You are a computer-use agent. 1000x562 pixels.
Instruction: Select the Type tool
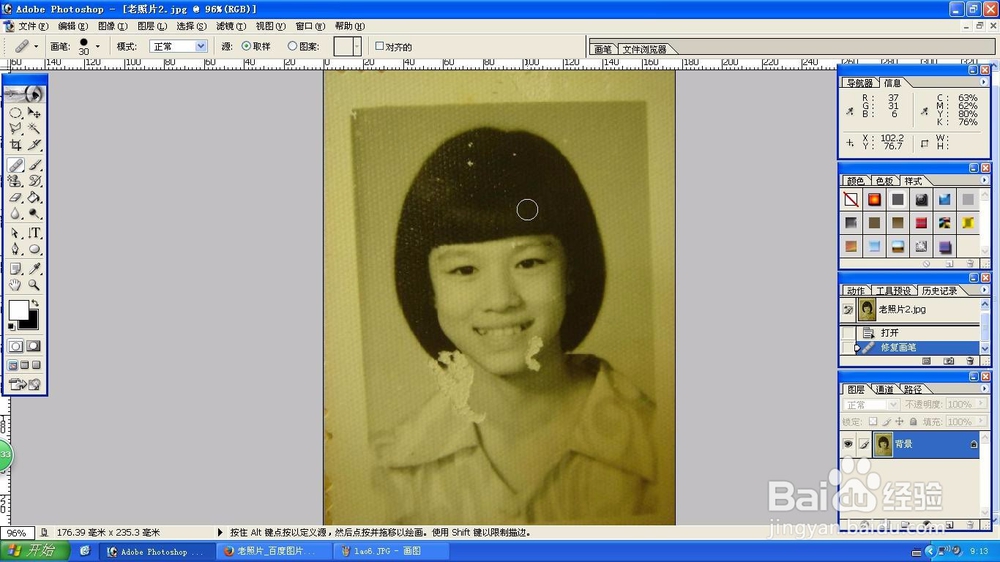[x=34, y=233]
